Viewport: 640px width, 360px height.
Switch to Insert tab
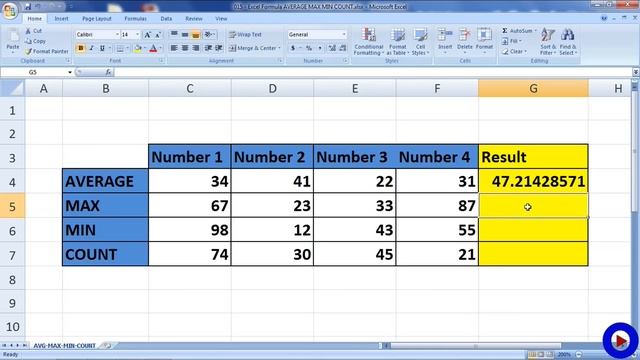tap(62, 19)
